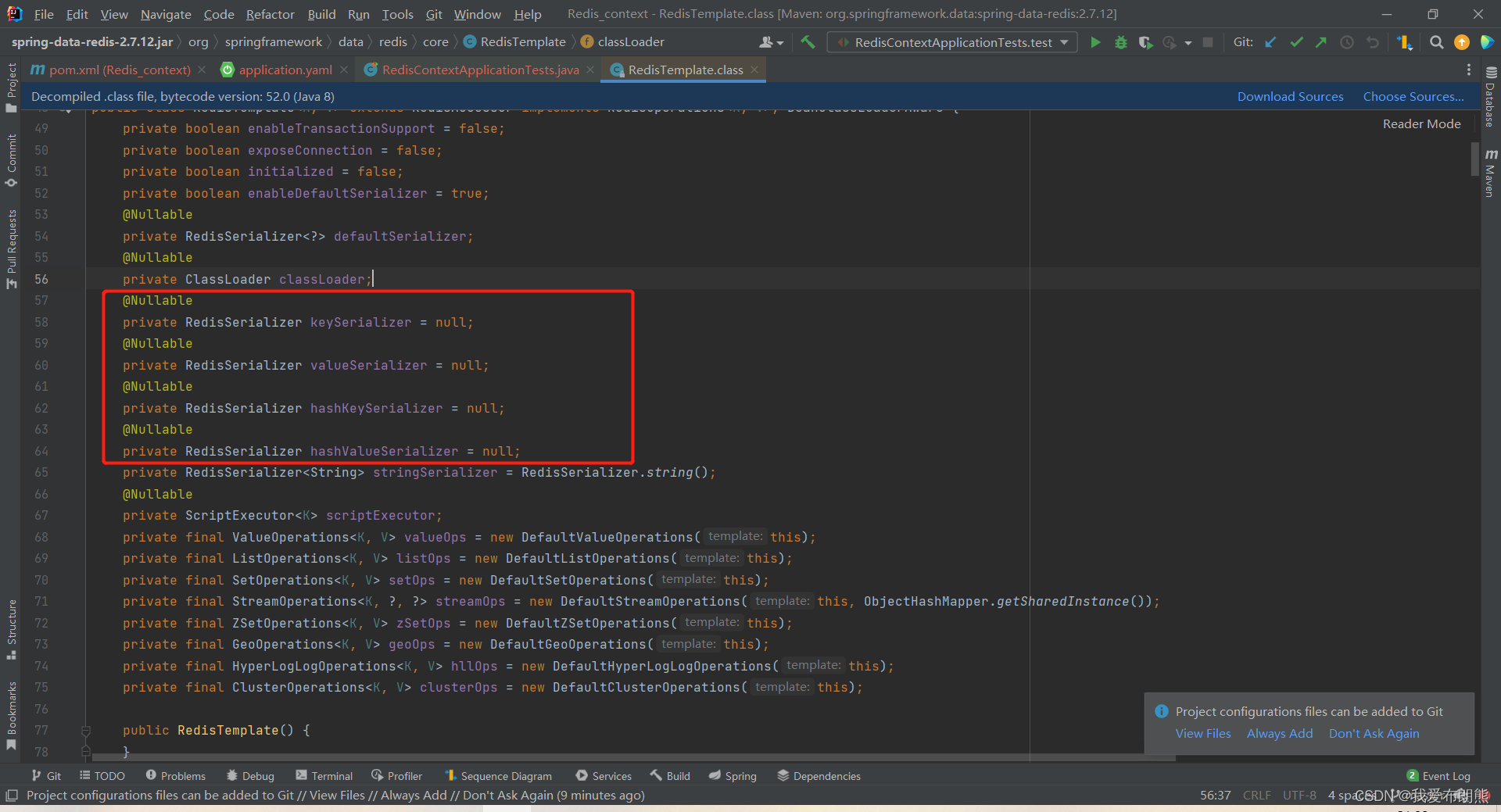Image resolution: width=1501 pixels, height=812 pixels.
Task: Push commits with the green Git arrow
Action: pyautogui.click(x=1321, y=42)
